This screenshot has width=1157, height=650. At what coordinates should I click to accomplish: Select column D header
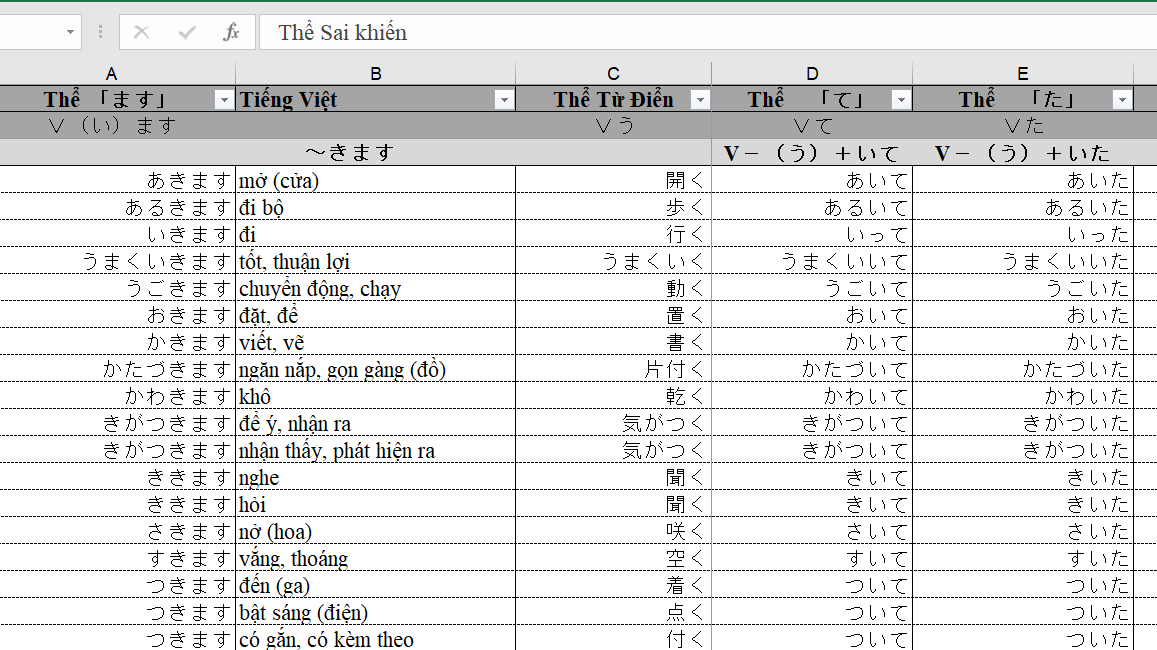coord(811,73)
